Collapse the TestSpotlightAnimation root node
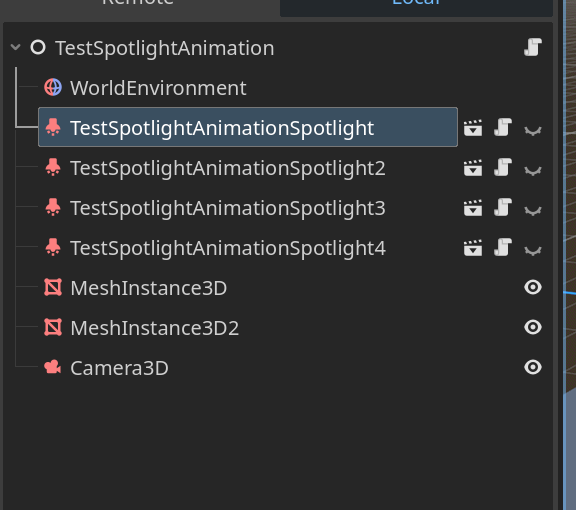 [x=16, y=47]
